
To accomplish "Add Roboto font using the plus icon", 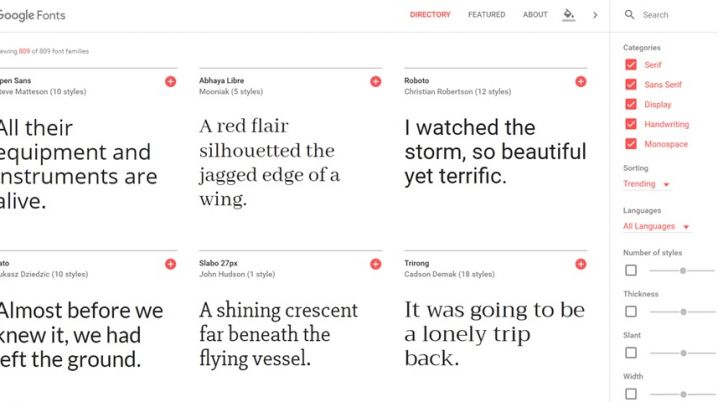I will 581,81.
